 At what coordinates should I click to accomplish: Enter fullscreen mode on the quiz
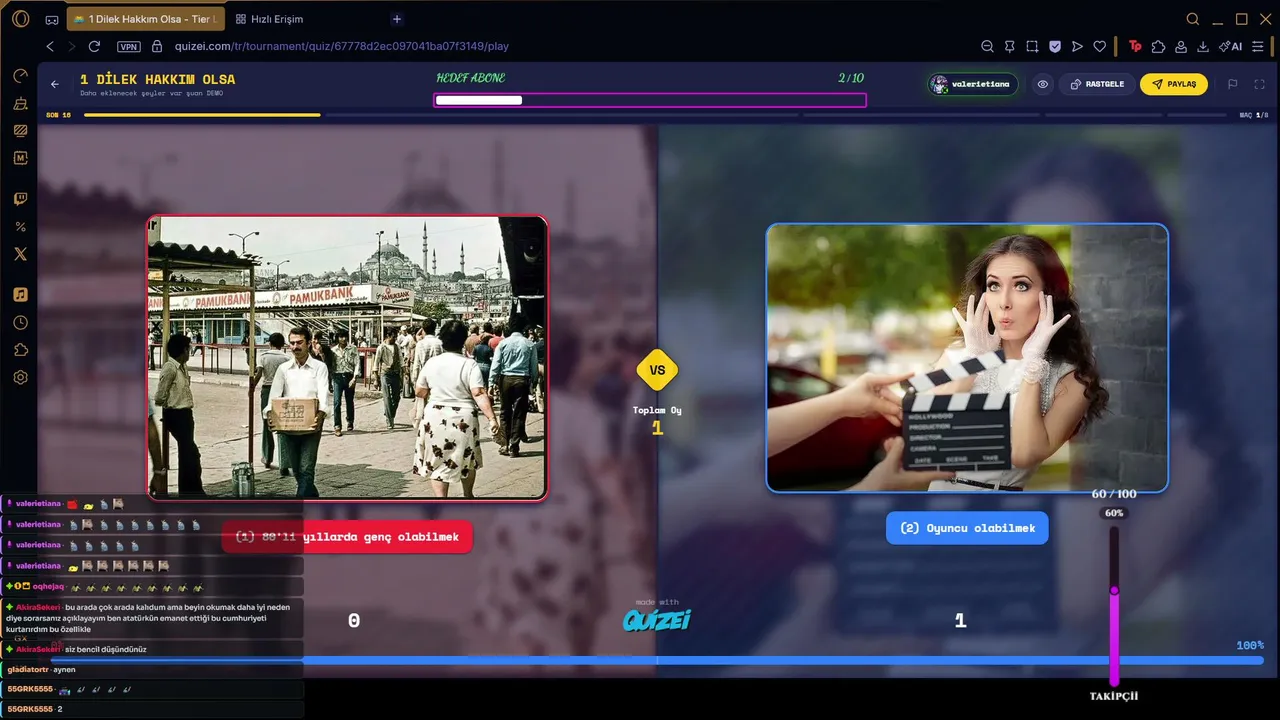click(1260, 85)
